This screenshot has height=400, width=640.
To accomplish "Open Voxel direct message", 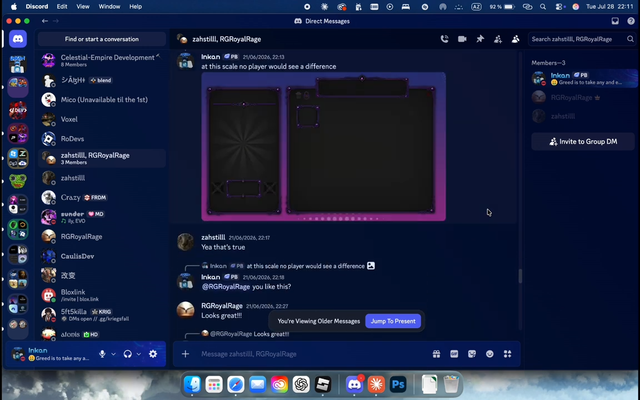I will 102,119.
